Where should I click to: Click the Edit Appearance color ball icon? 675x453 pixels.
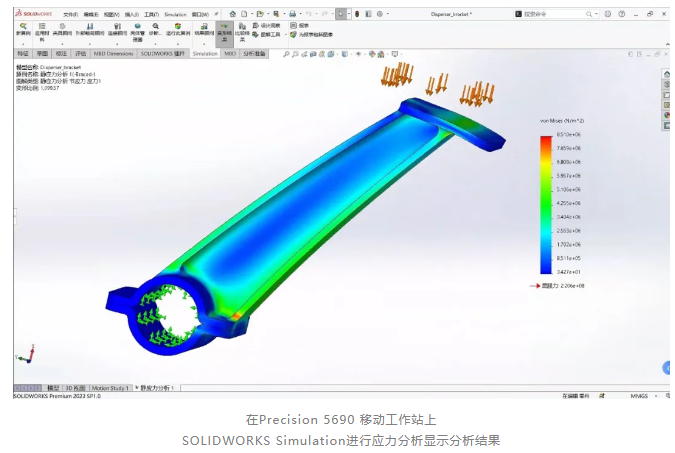point(372,54)
